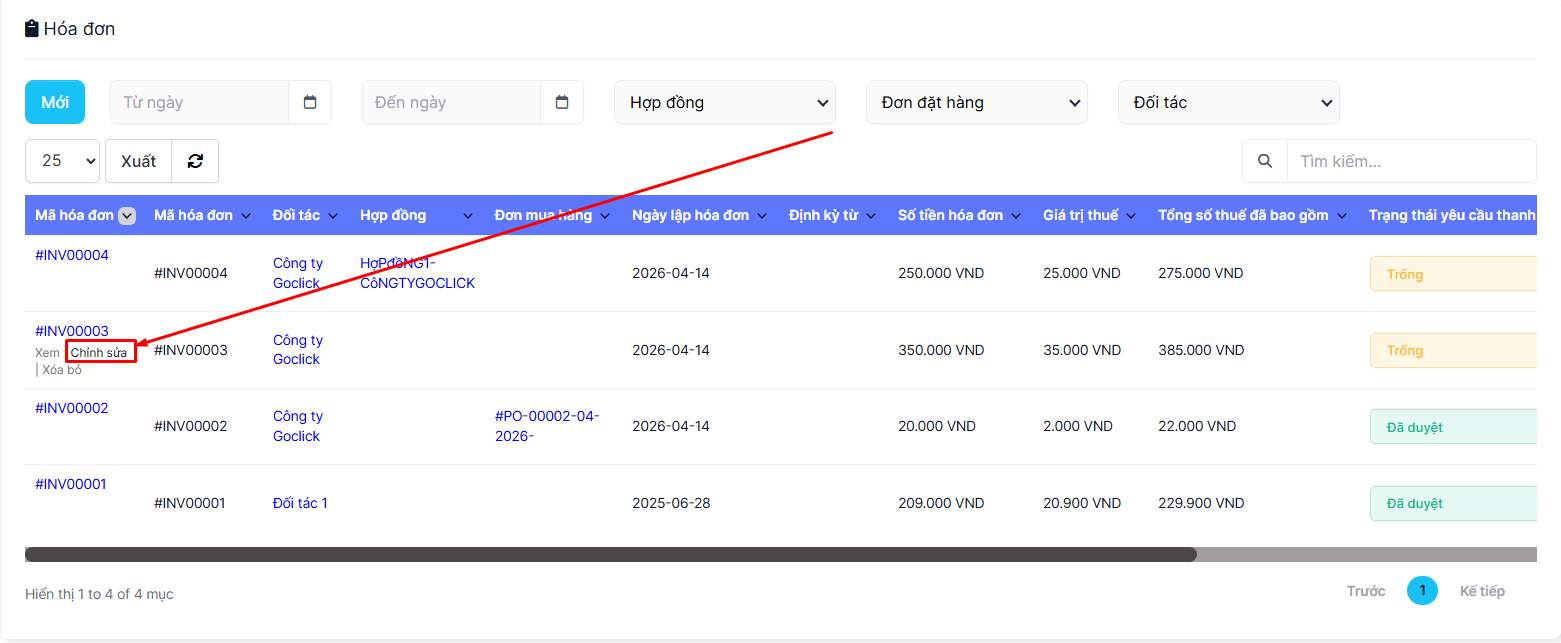Click the refresh table icon button

pyautogui.click(x=195, y=161)
